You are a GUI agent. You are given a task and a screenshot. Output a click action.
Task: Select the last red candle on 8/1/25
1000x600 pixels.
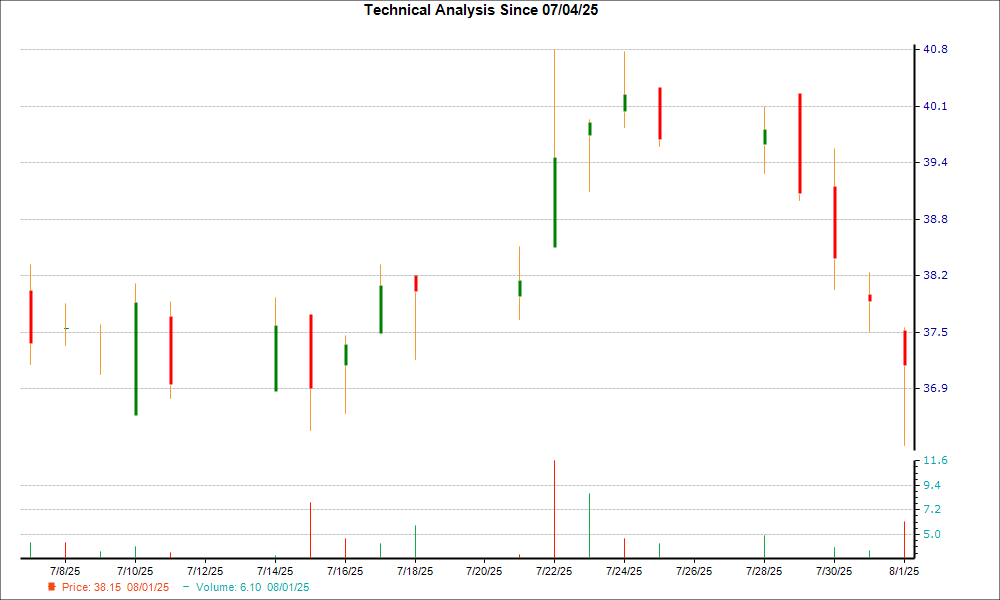click(905, 348)
